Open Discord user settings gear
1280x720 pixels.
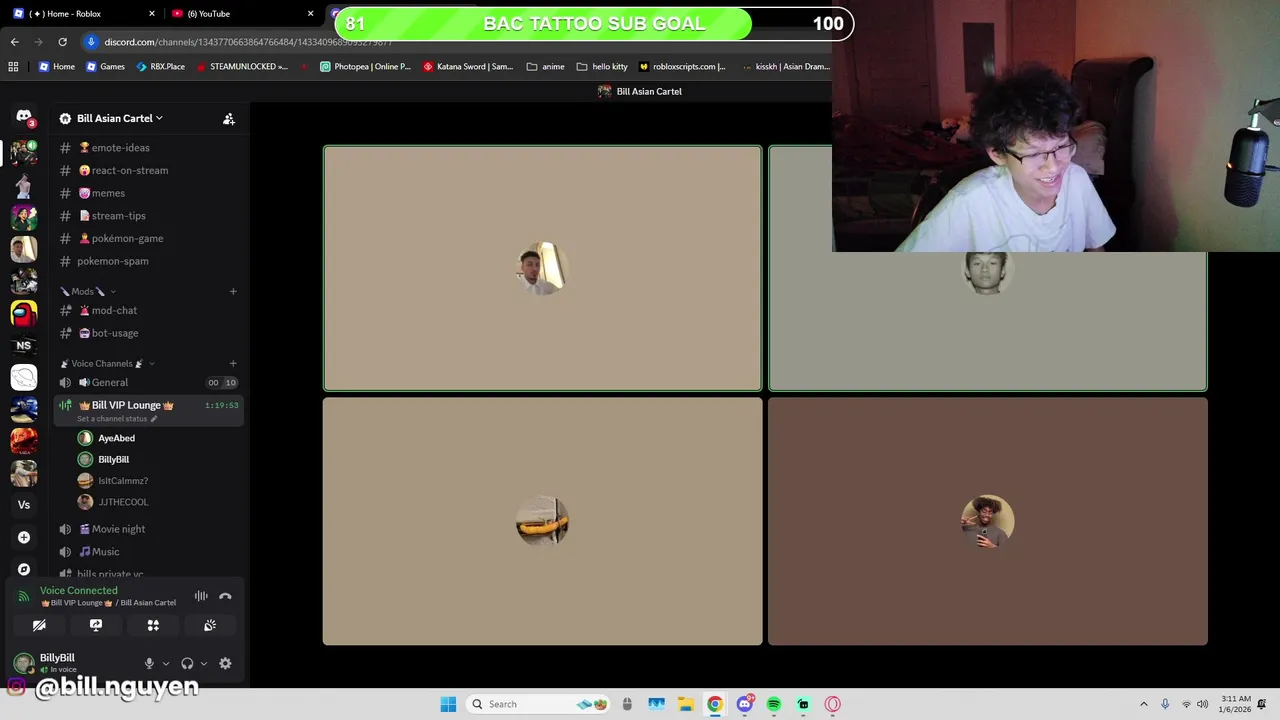click(x=225, y=663)
